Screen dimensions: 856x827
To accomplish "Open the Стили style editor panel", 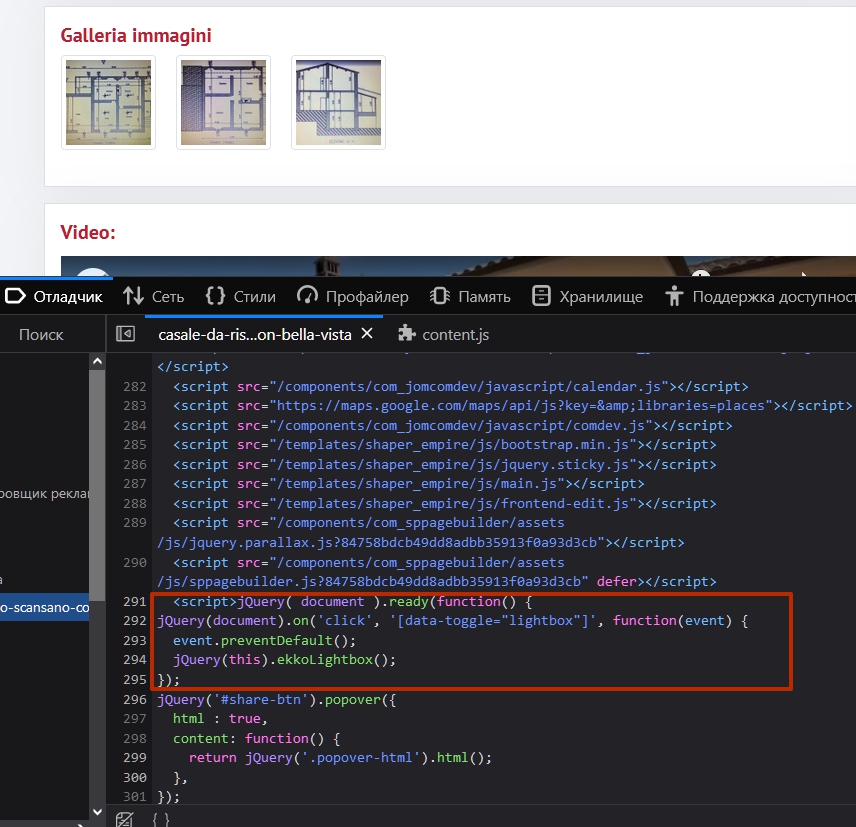I will coord(240,296).
